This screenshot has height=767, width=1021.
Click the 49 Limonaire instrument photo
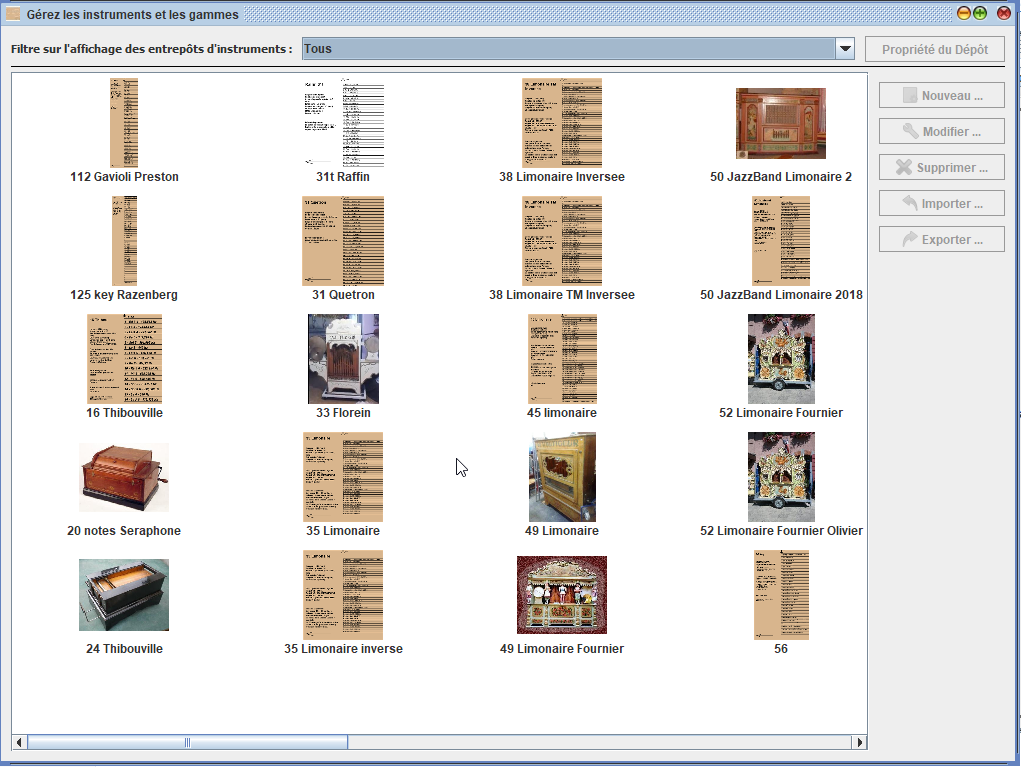point(562,477)
